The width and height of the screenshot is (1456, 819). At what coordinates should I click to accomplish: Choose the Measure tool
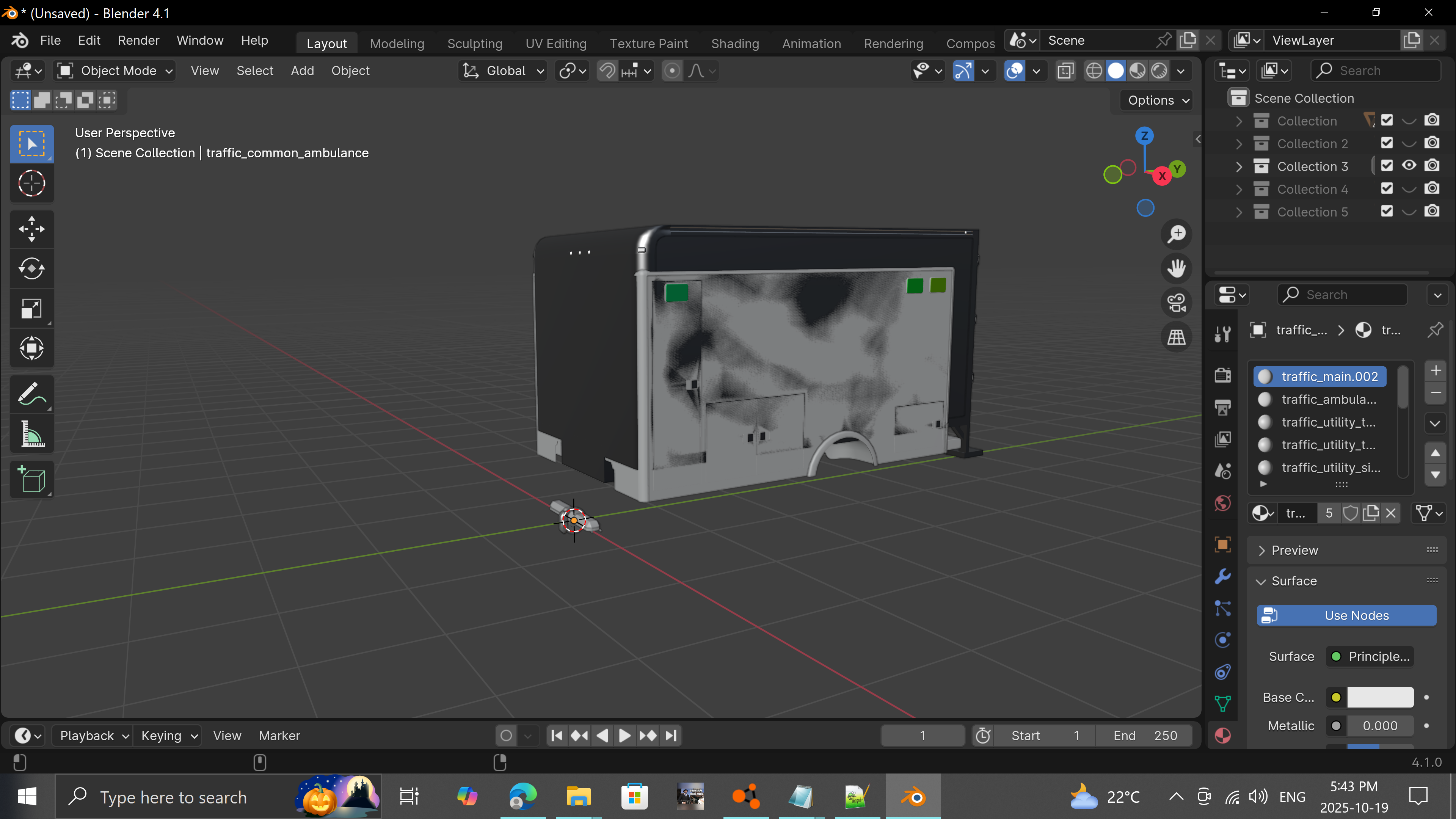click(x=31, y=434)
